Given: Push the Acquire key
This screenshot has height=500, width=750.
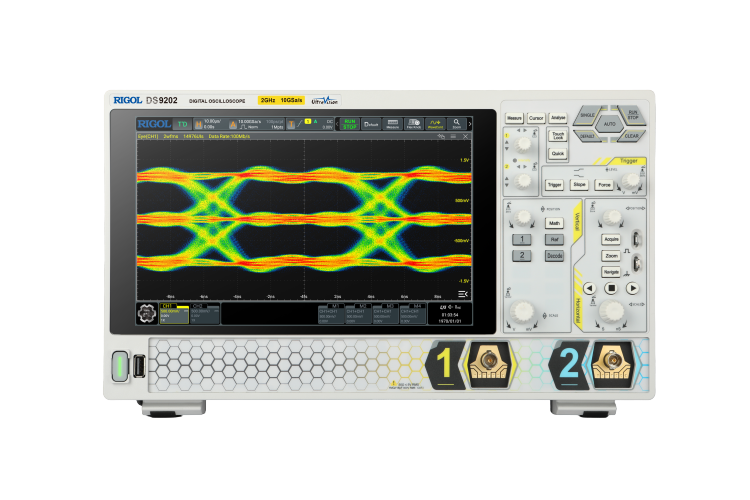Looking at the screenshot, I should (x=611, y=239).
